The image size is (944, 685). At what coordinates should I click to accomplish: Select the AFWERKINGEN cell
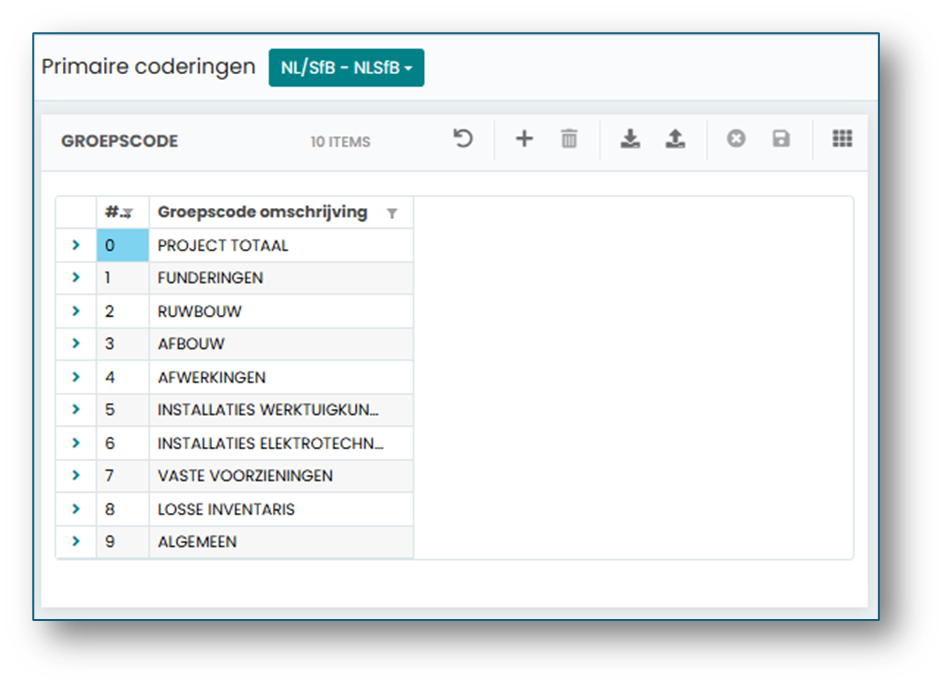click(281, 377)
